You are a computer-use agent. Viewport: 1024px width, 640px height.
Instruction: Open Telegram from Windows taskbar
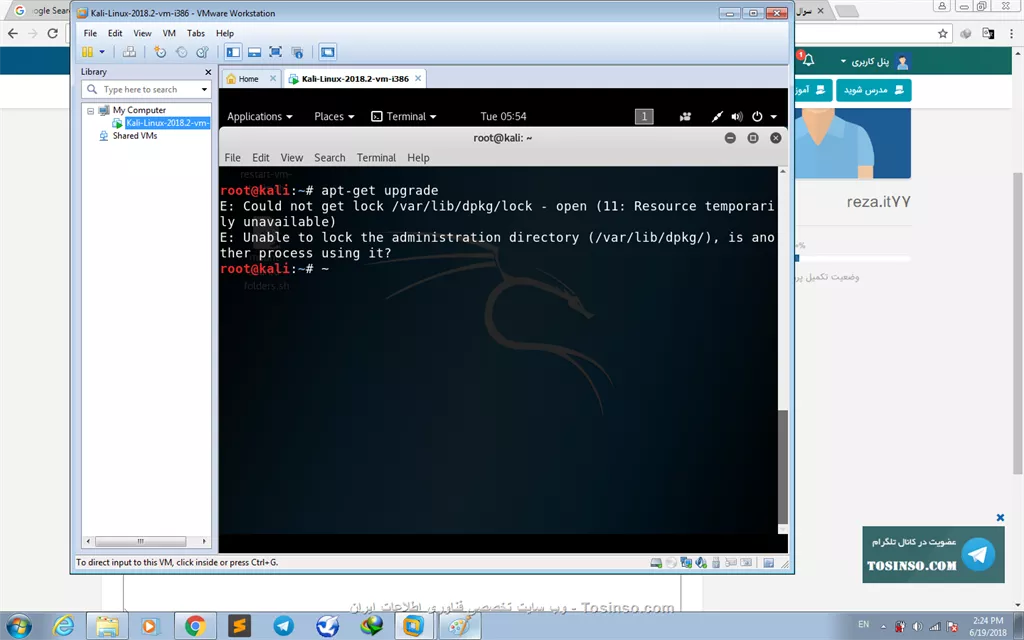283,626
